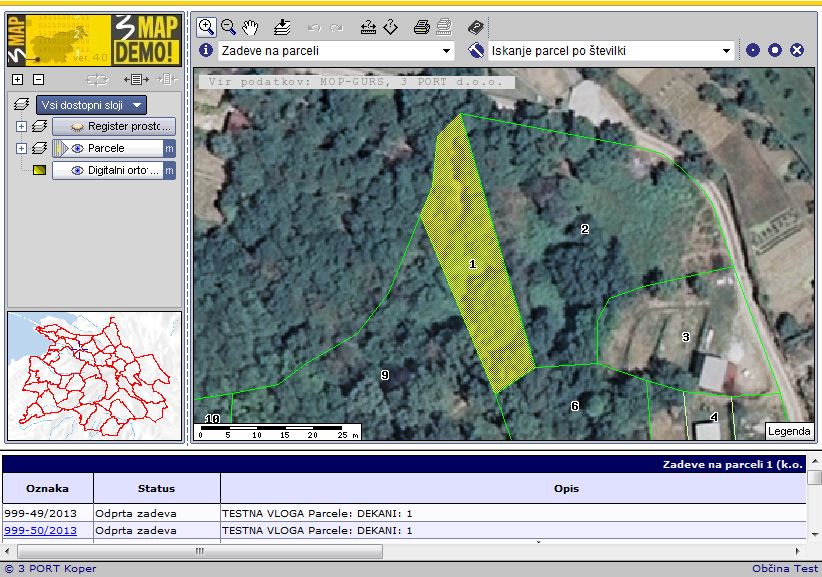Select the query diamond question tool
The image size is (822, 577).
click(391, 27)
